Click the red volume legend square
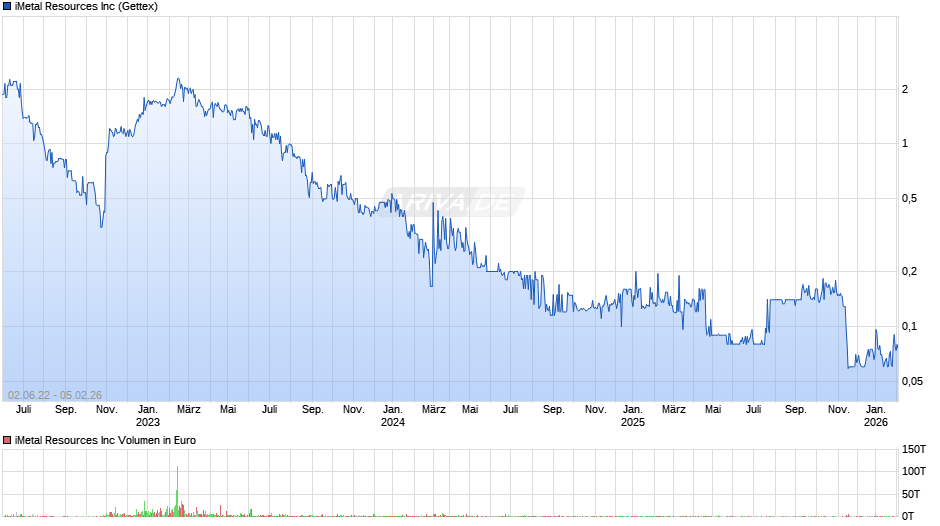940x526 pixels. [7, 440]
